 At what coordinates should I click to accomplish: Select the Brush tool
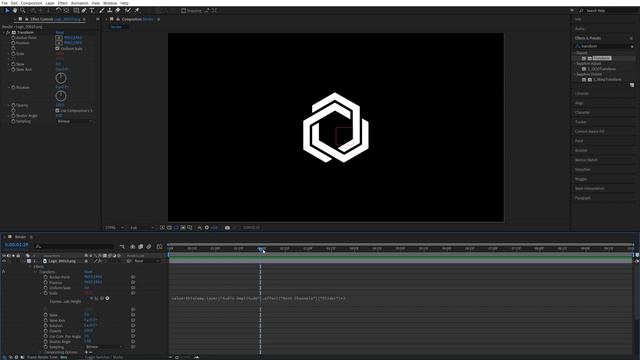coord(102,11)
